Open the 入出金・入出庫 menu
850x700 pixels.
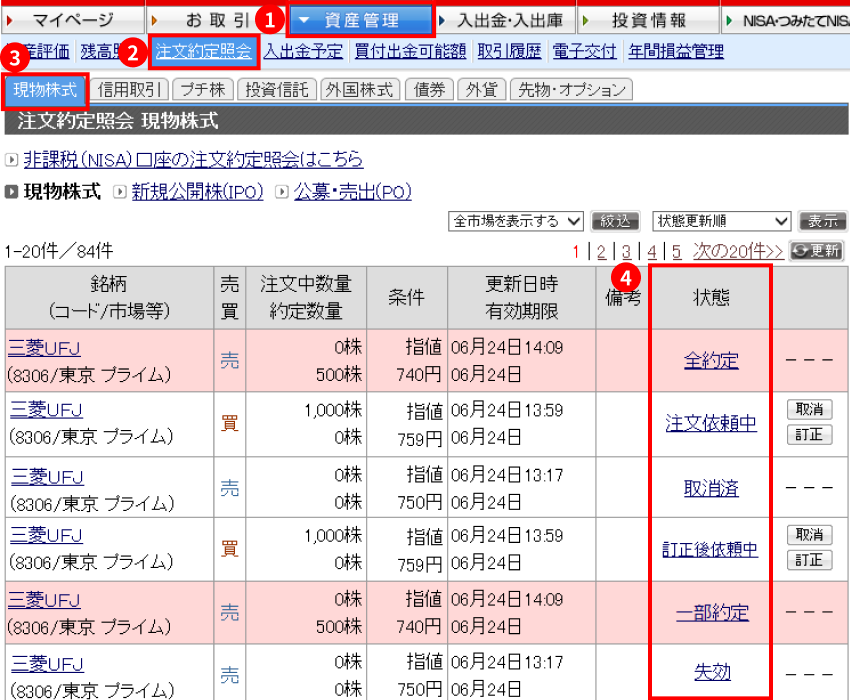[x=509, y=20]
